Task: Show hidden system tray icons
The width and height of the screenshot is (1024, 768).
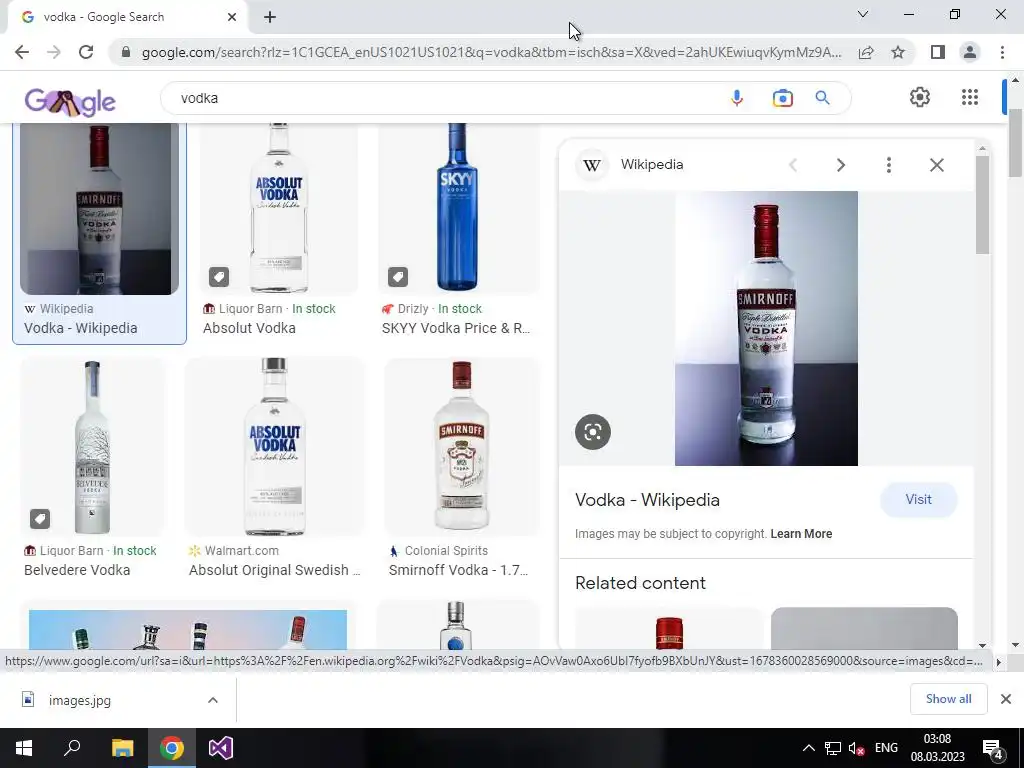Action: pyautogui.click(x=808, y=748)
